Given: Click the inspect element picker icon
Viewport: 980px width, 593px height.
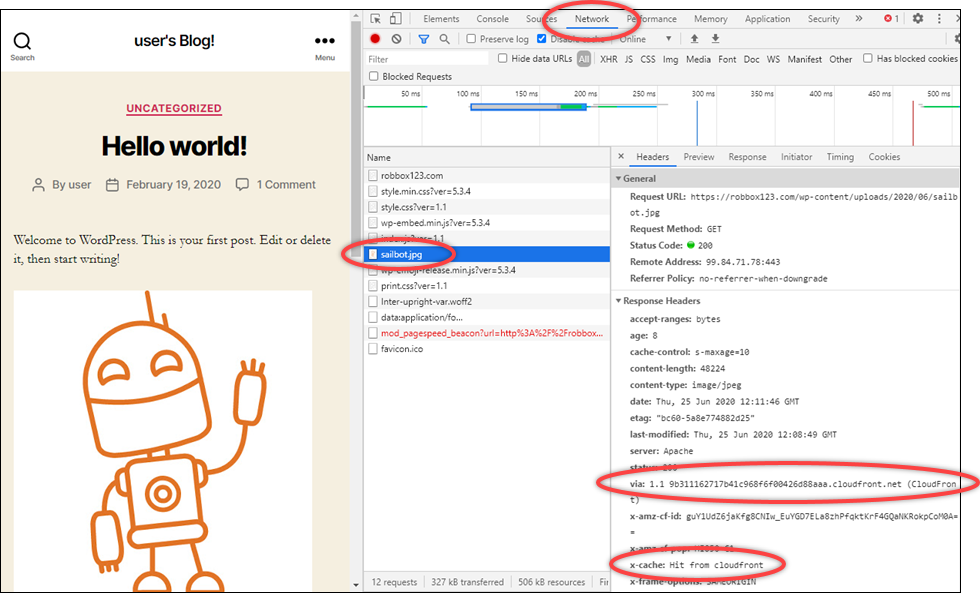Looking at the screenshot, I should (376, 19).
